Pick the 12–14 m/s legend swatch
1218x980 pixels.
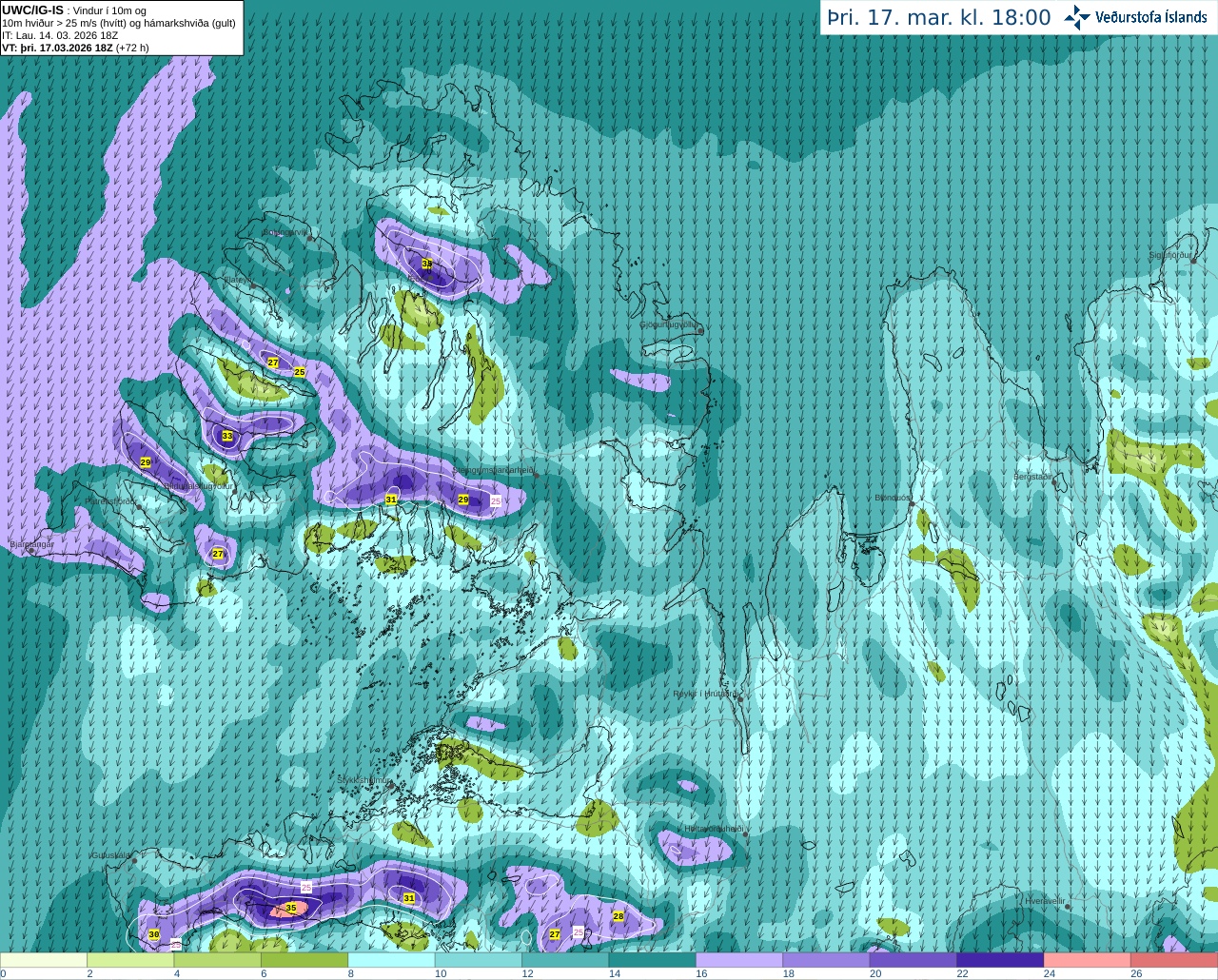[x=565, y=961]
